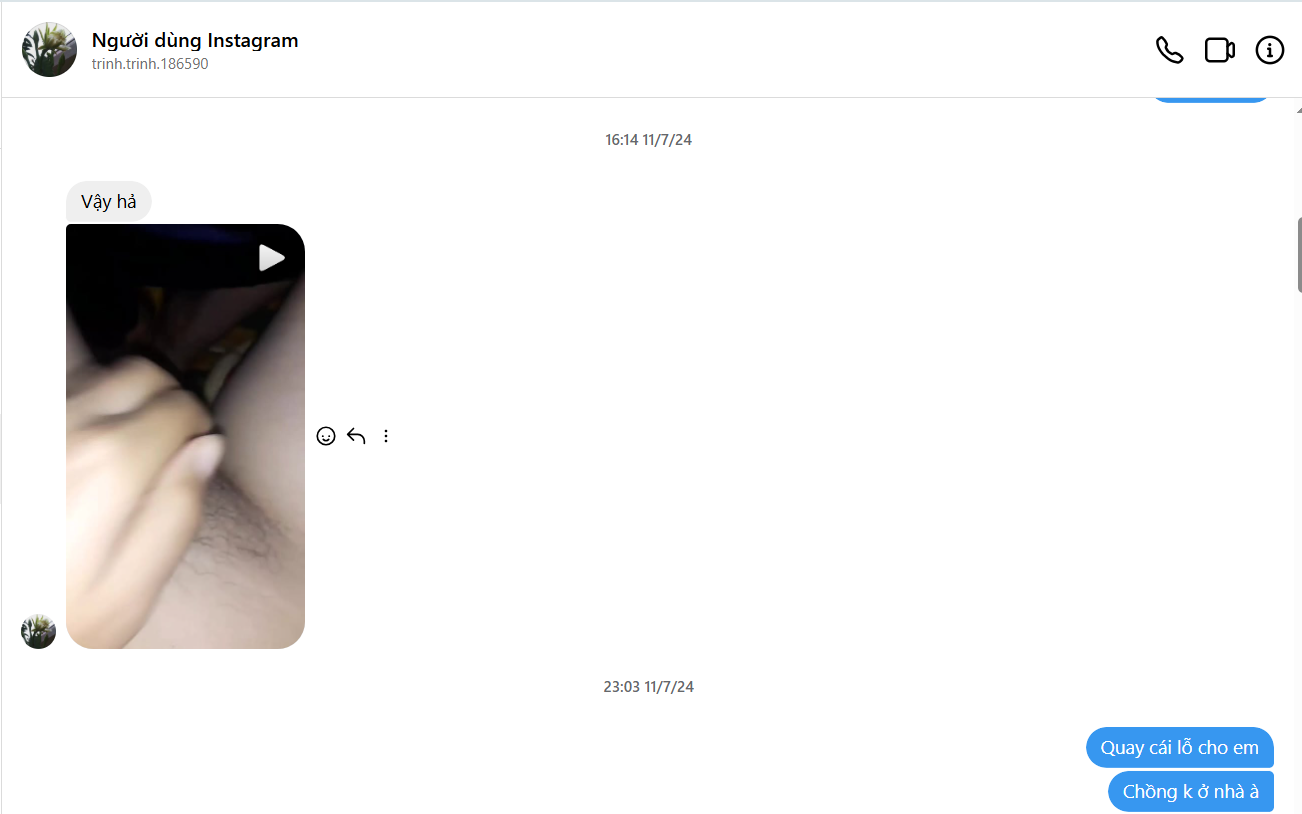1302x814 pixels.
Task: Start a video call with the camera icon
Action: 1219,50
